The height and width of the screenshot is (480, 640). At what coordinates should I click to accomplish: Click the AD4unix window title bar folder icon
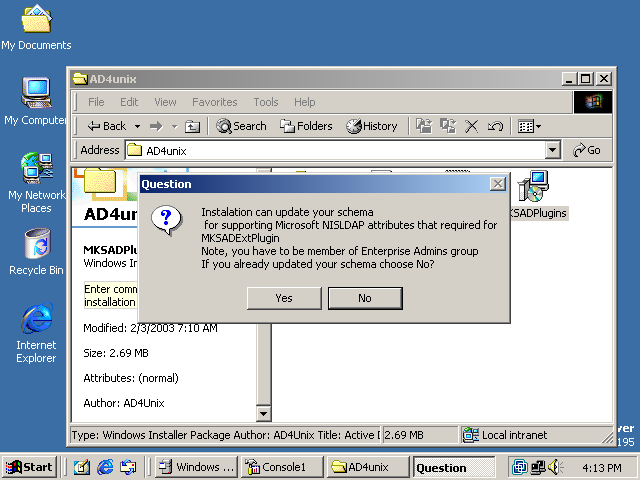80,79
